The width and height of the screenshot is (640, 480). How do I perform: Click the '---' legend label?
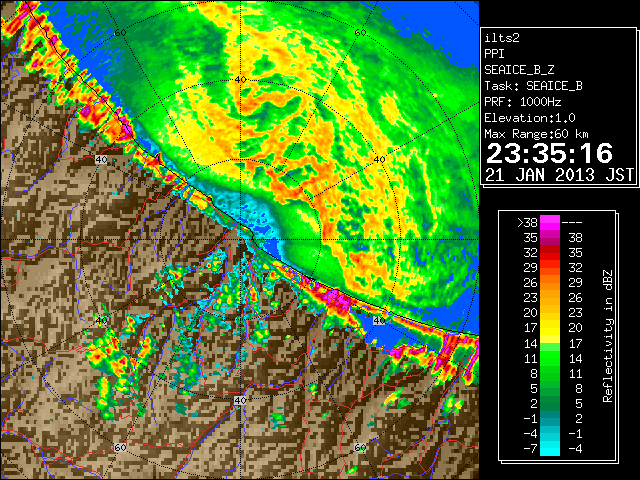coord(572,222)
